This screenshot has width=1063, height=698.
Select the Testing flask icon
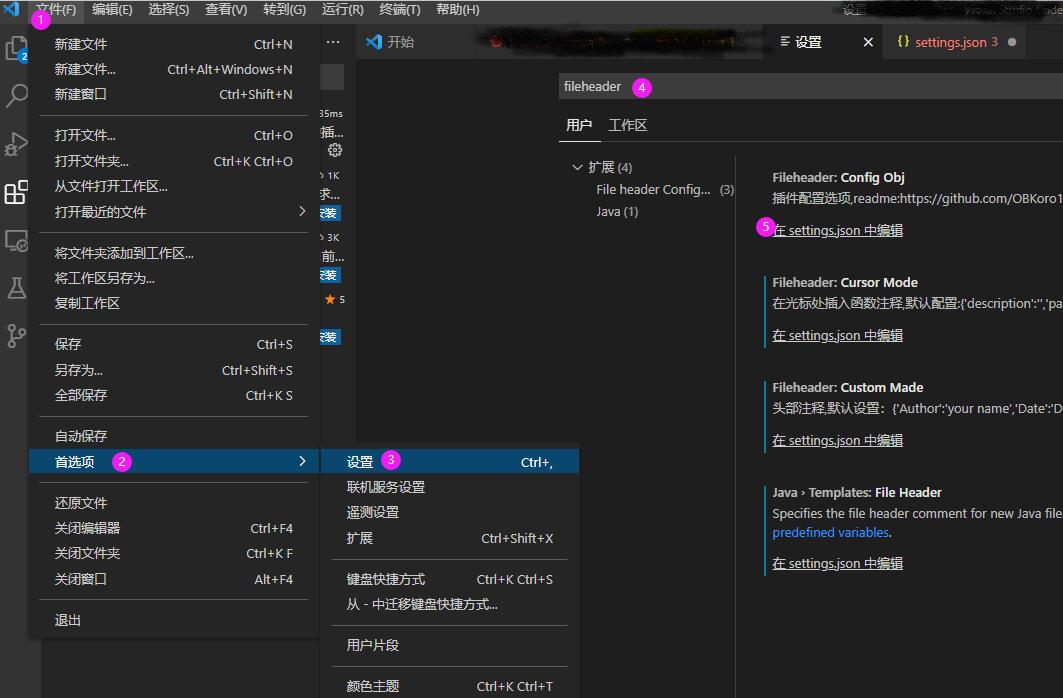pos(15,288)
